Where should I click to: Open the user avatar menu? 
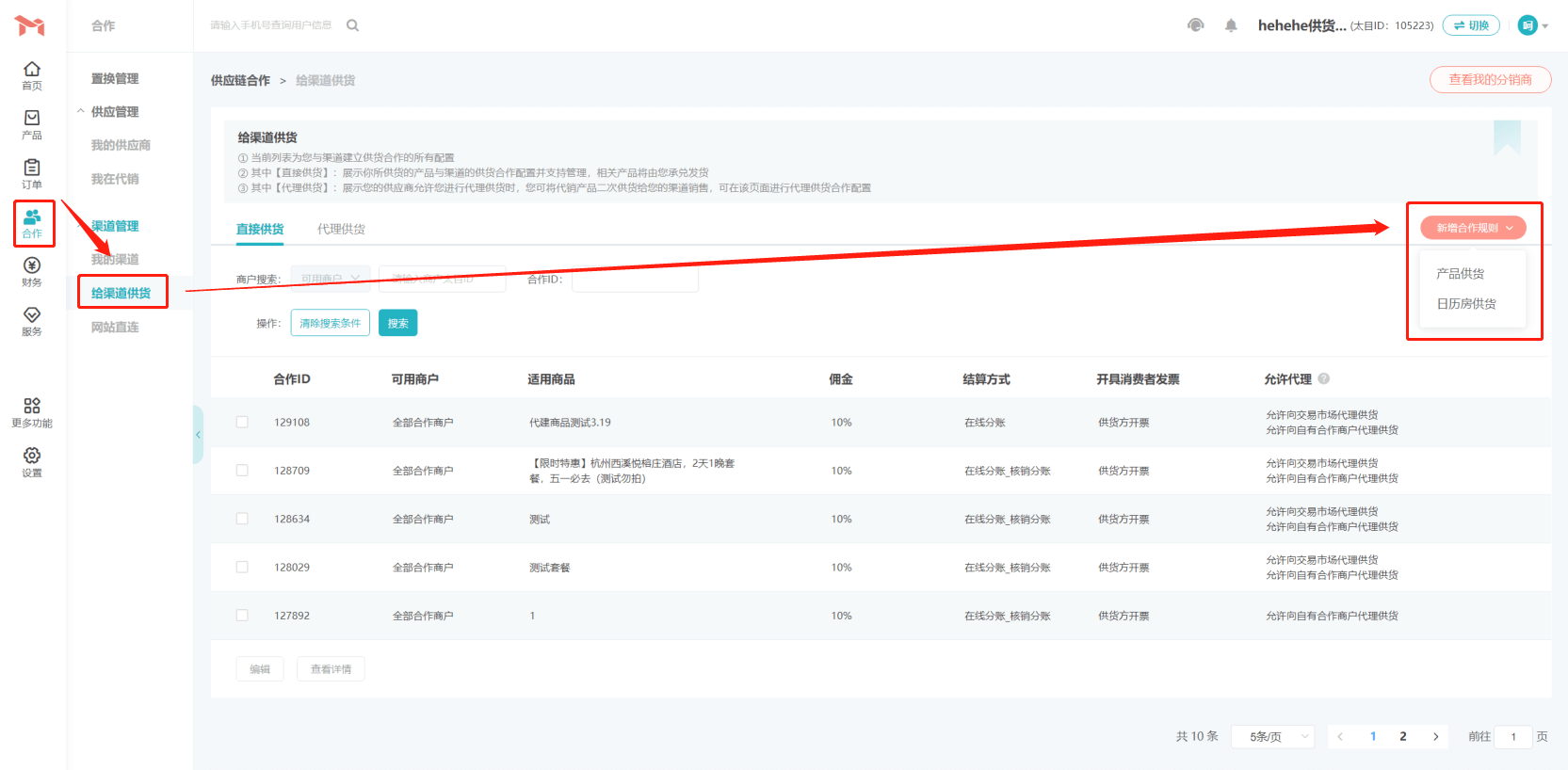[x=1532, y=25]
